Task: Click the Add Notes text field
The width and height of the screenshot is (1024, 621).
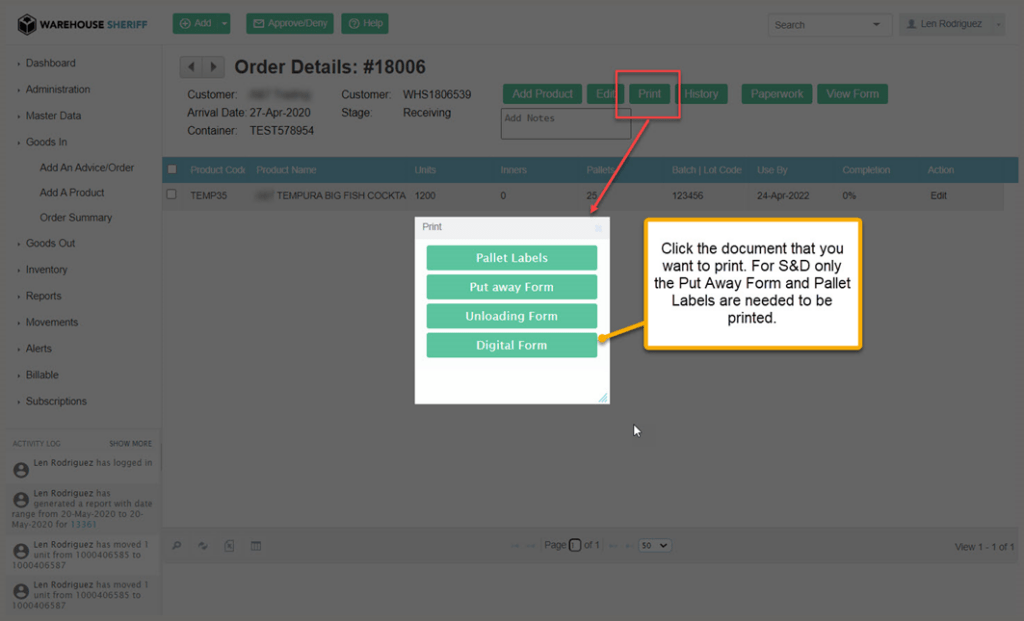Action: 565,124
